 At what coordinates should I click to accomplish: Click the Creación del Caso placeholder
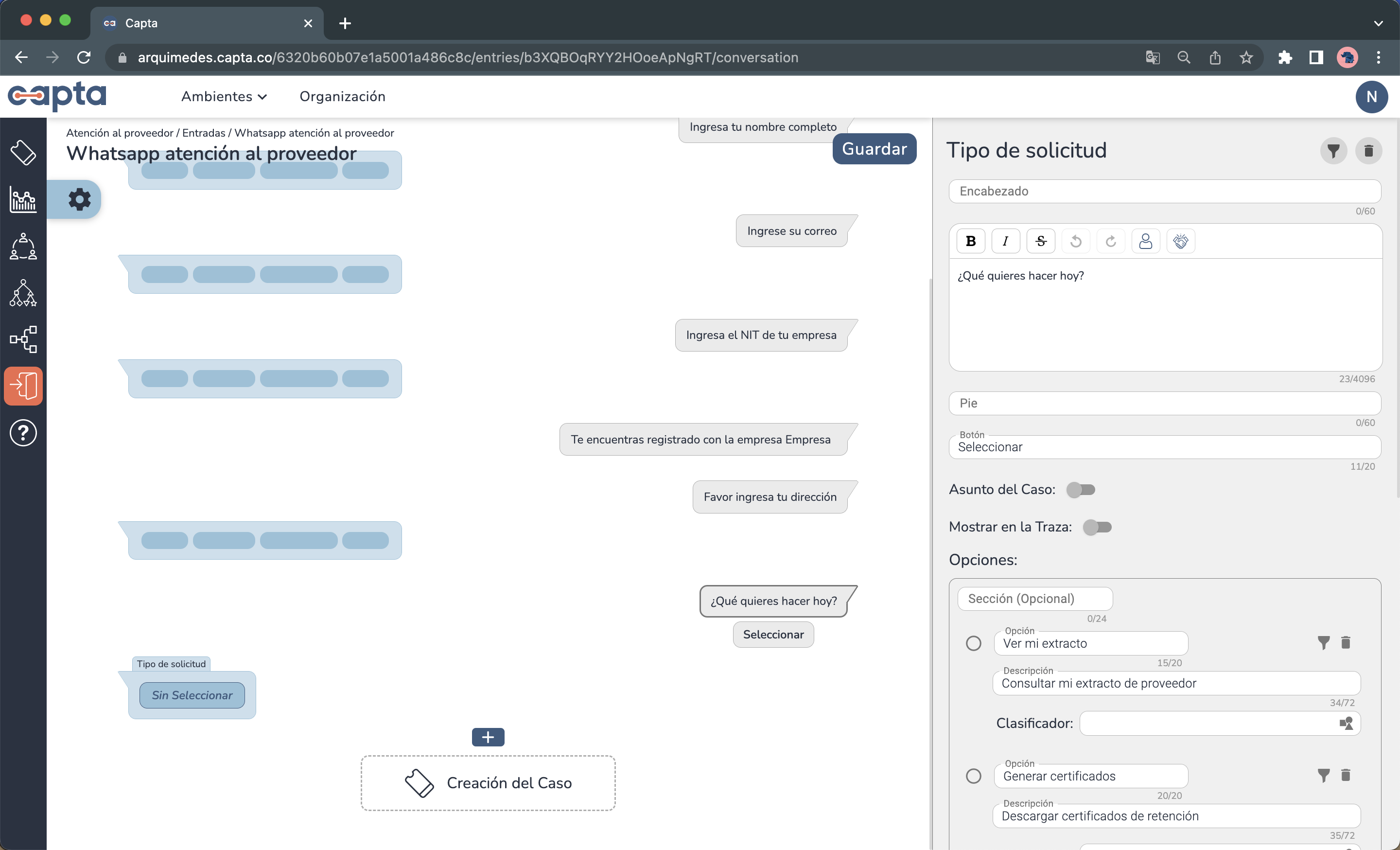click(488, 783)
